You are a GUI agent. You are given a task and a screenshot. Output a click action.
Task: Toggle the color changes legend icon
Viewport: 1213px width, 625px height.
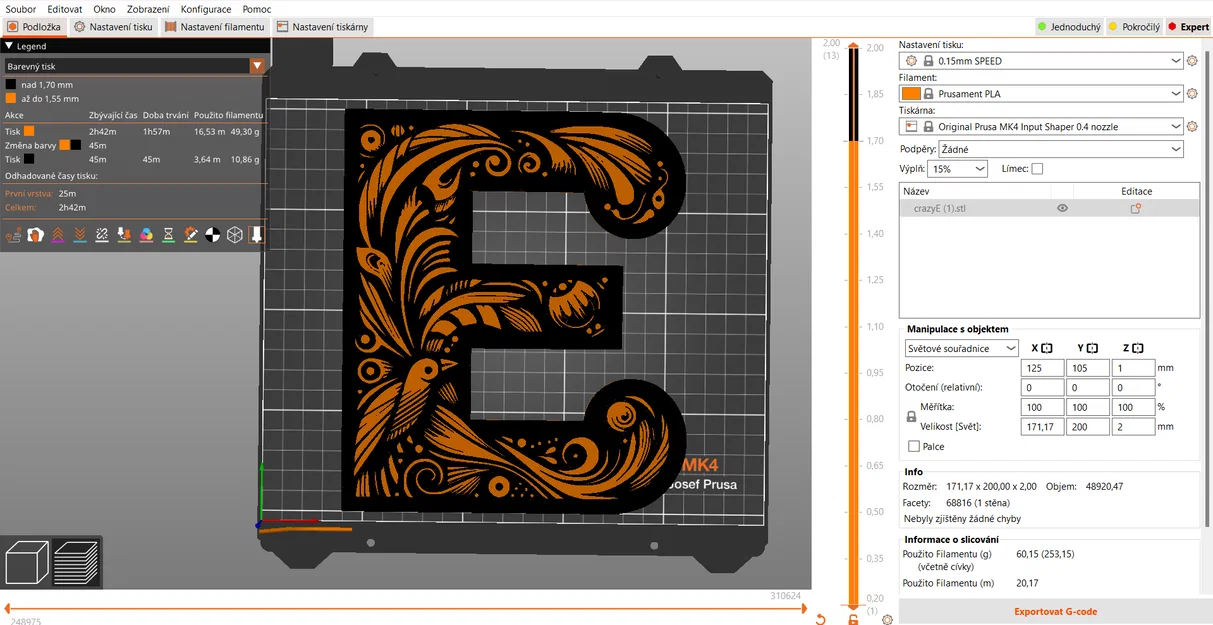(x=146, y=235)
